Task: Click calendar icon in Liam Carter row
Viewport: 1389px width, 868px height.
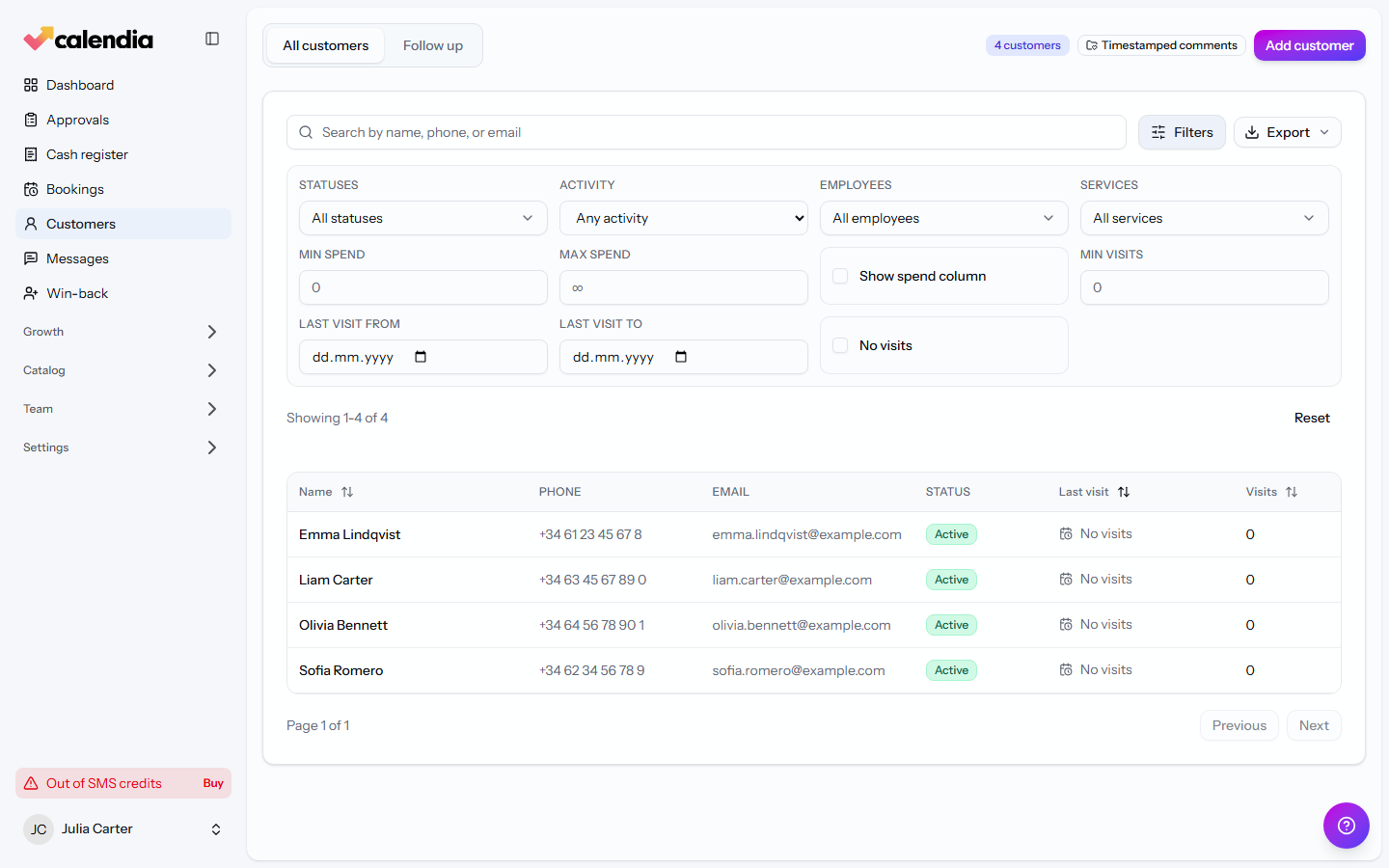Action: [x=1066, y=580]
